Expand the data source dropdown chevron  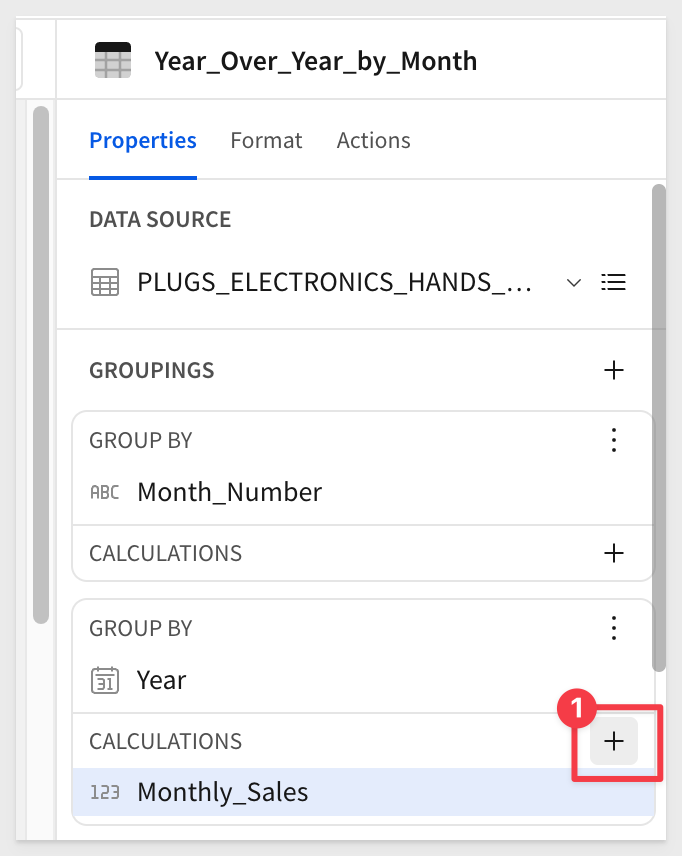pos(574,282)
